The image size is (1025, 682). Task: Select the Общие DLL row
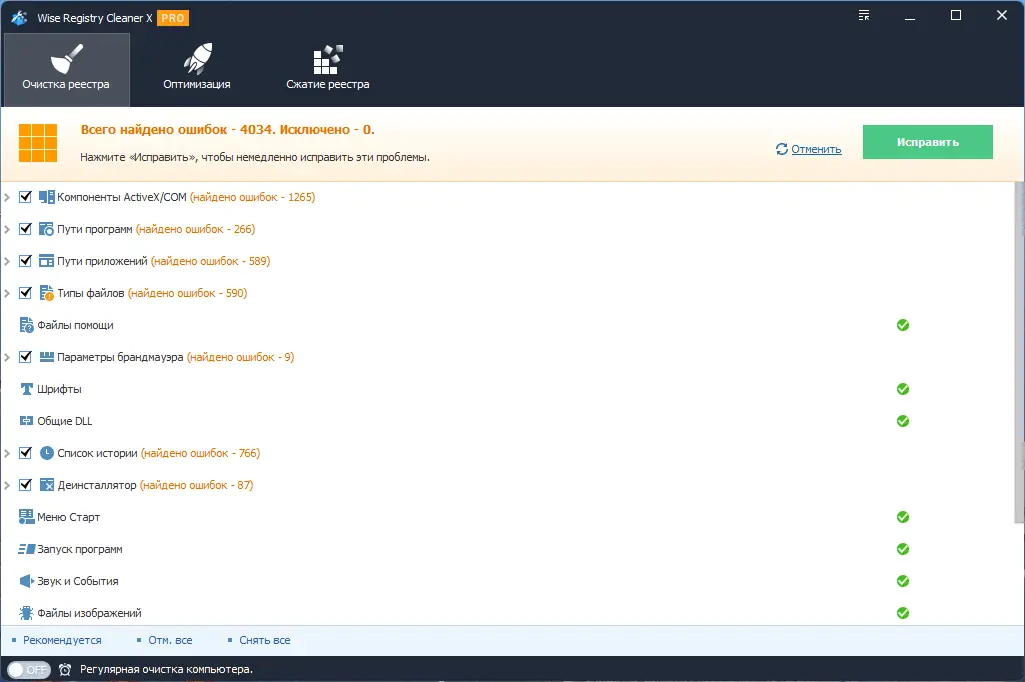tap(507, 421)
